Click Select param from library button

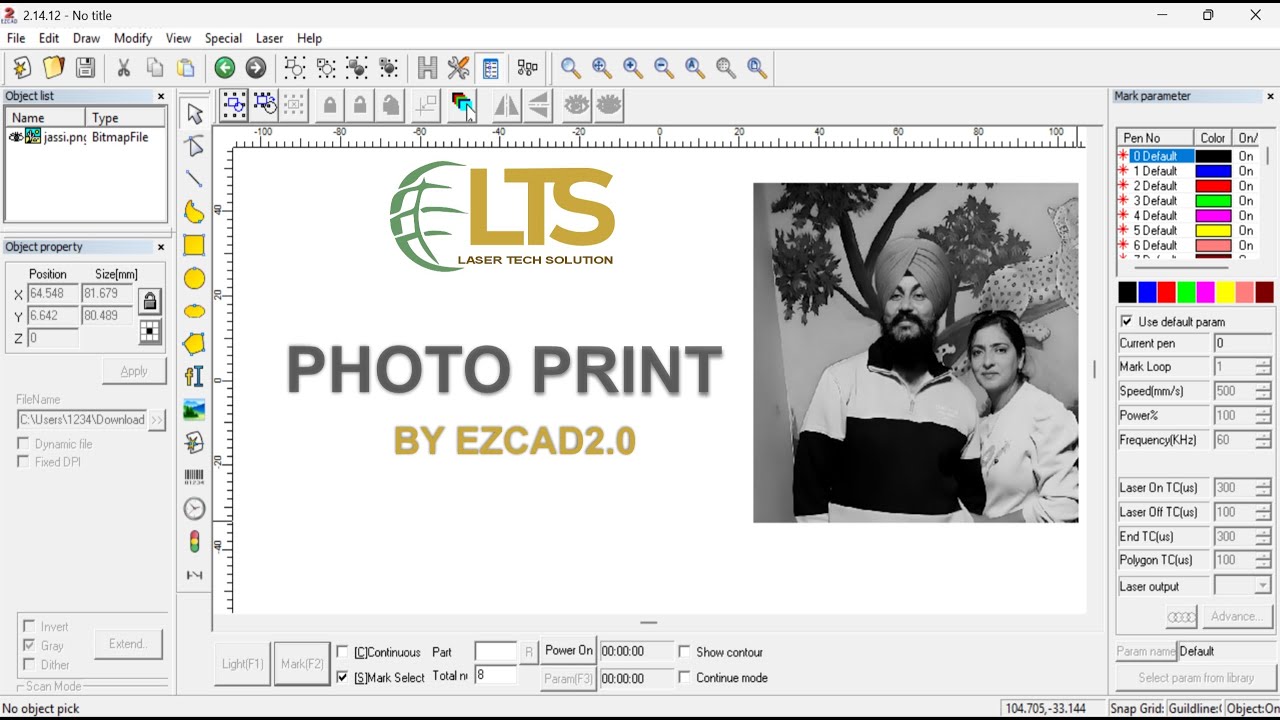coord(1196,678)
